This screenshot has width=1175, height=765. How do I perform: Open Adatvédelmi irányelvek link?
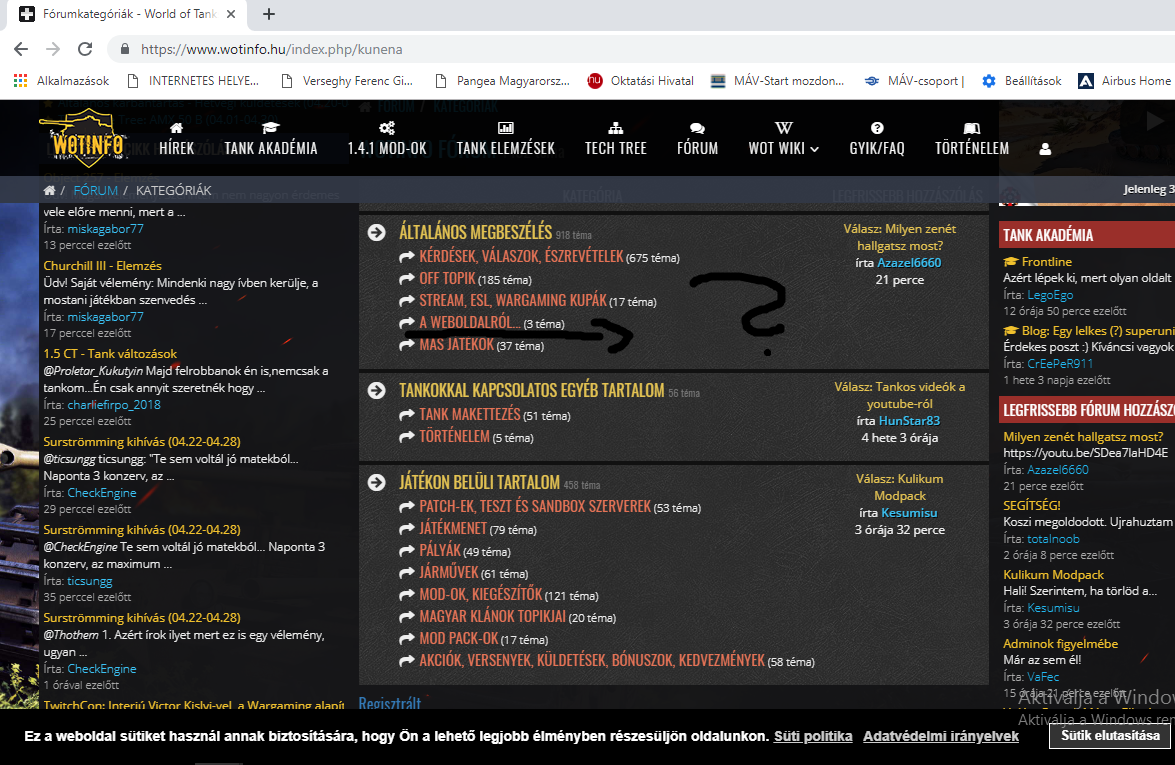coord(940,736)
